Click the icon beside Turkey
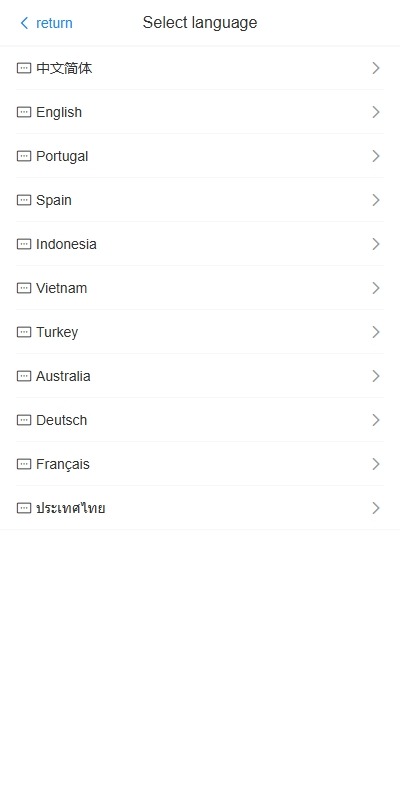 [24, 332]
